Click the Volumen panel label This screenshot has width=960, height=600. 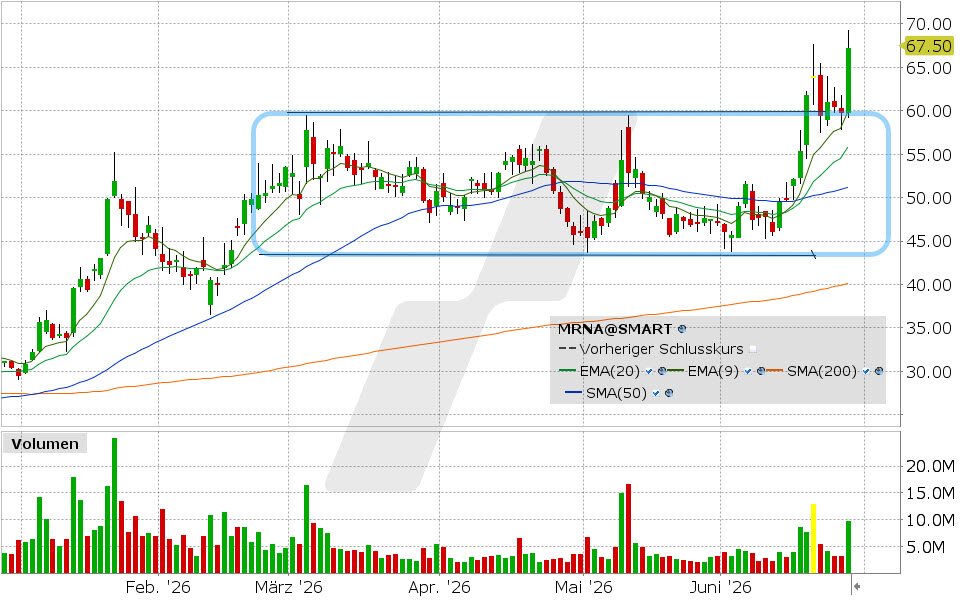point(45,444)
